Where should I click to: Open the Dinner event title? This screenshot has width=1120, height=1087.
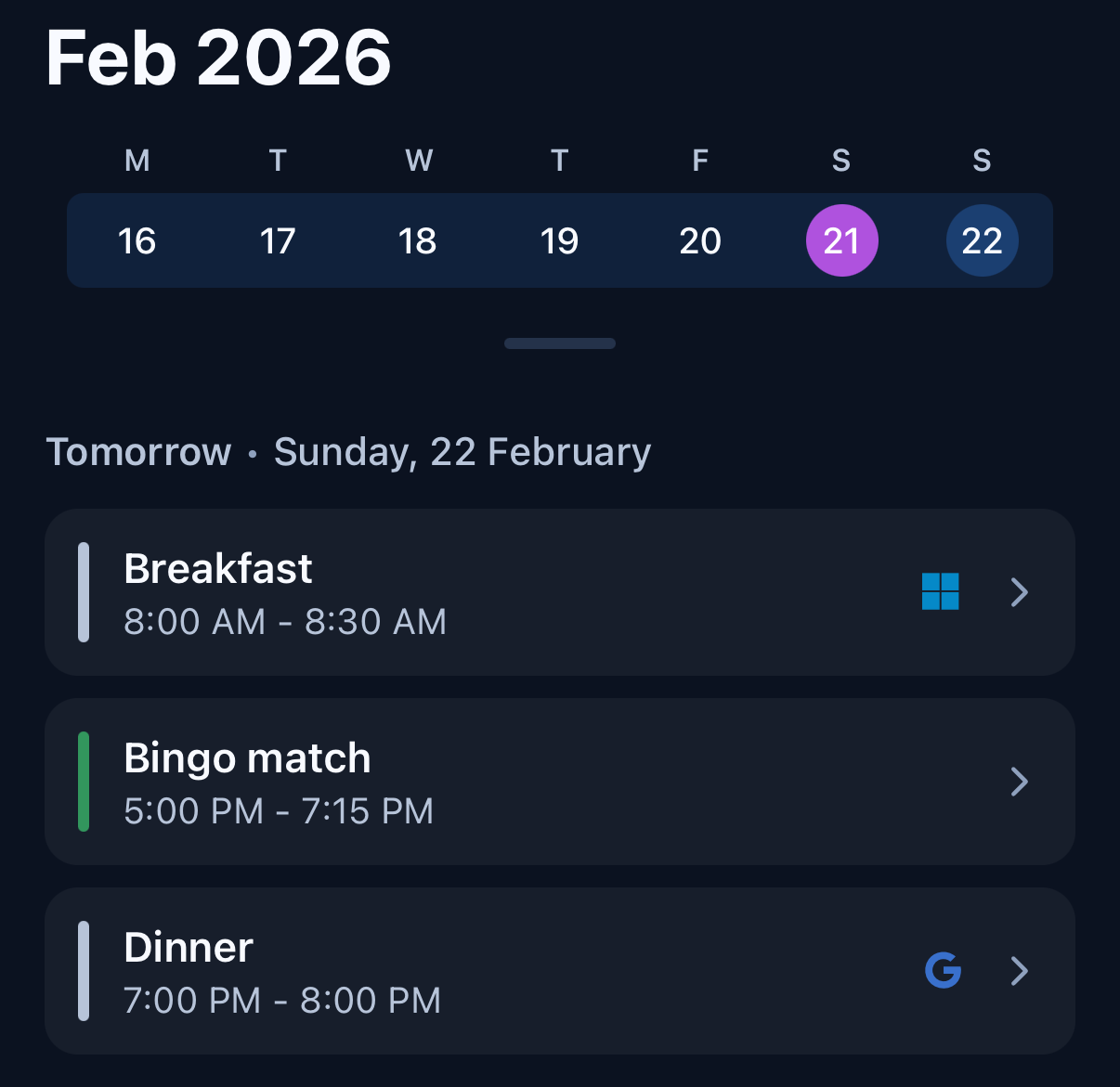pyautogui.click(x=189, y=948)
